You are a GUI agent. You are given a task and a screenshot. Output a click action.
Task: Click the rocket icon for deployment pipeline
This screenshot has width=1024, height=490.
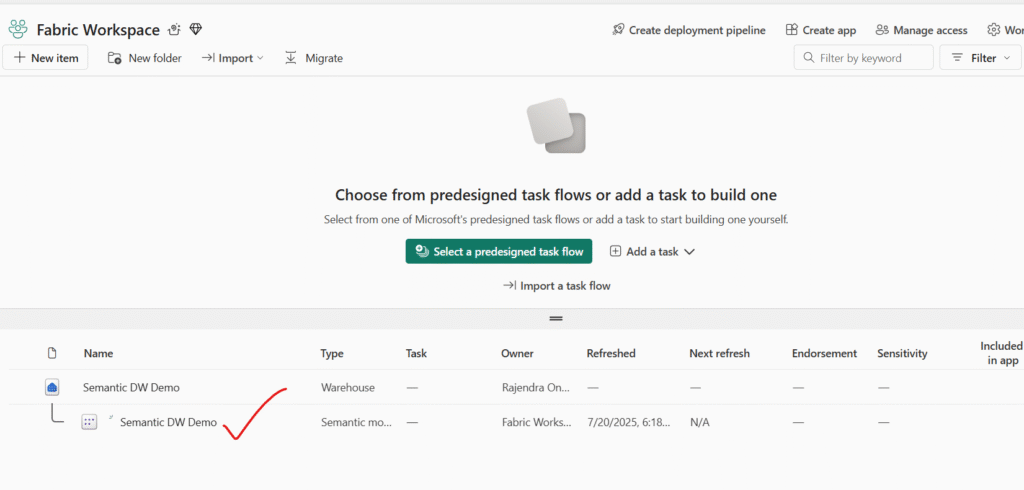[618, 30]
